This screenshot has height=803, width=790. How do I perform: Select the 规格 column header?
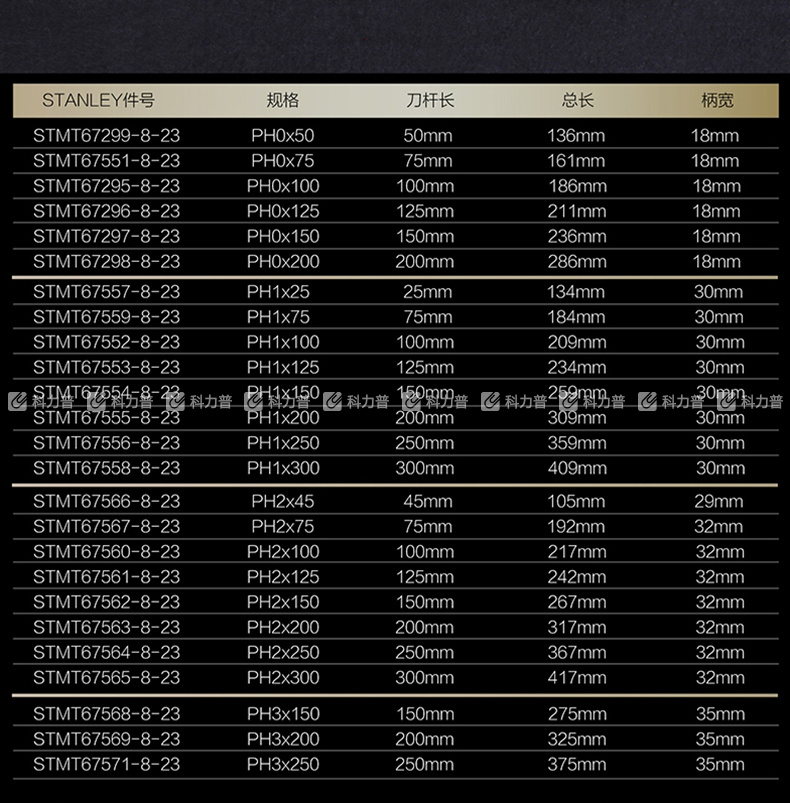coord(282,101)
